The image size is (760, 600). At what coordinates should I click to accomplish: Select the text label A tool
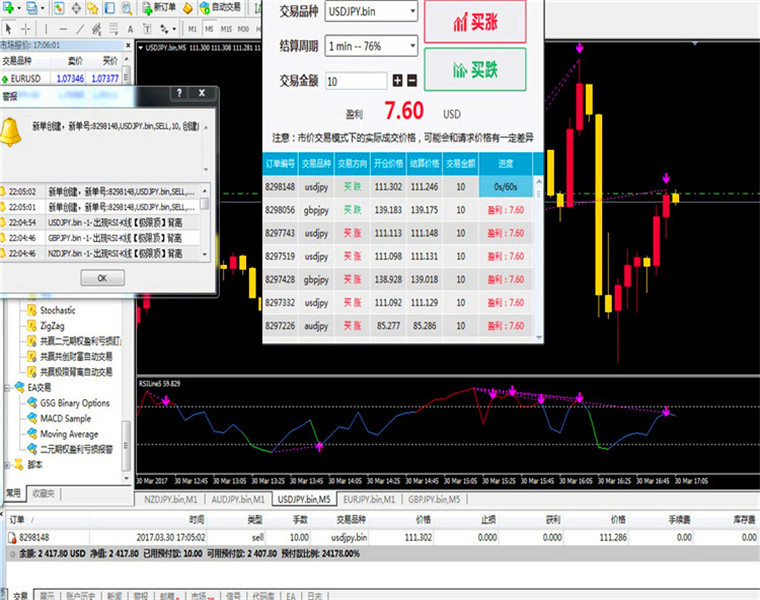pos(130,29)
